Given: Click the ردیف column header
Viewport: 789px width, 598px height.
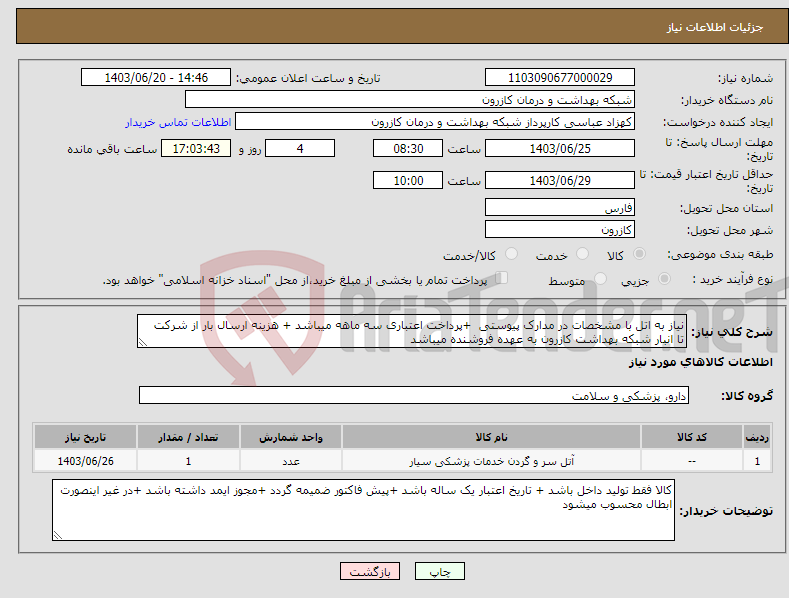Looking at the screenshot, I should (x=757, y=437).
